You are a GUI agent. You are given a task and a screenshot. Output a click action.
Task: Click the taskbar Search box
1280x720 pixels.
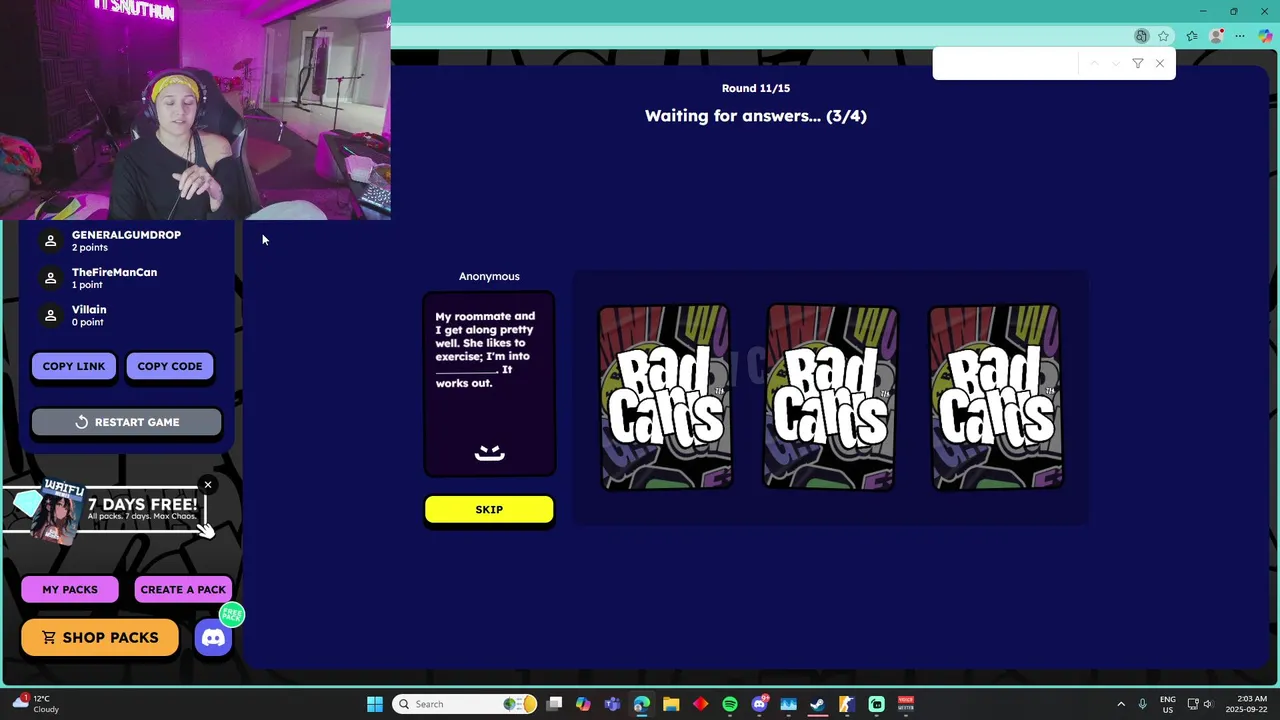coord(464,704)
